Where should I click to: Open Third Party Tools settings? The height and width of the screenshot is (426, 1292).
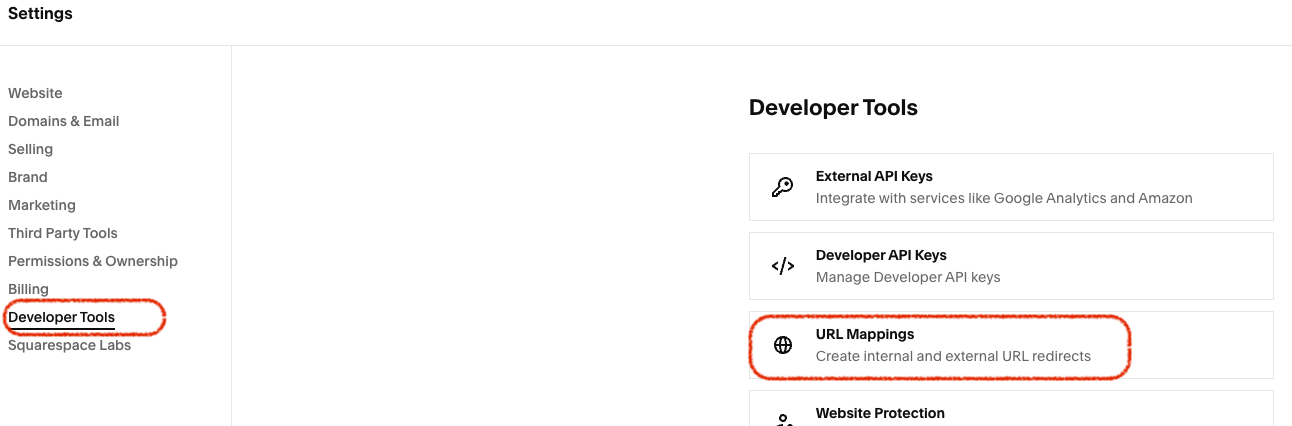[63, 233]
